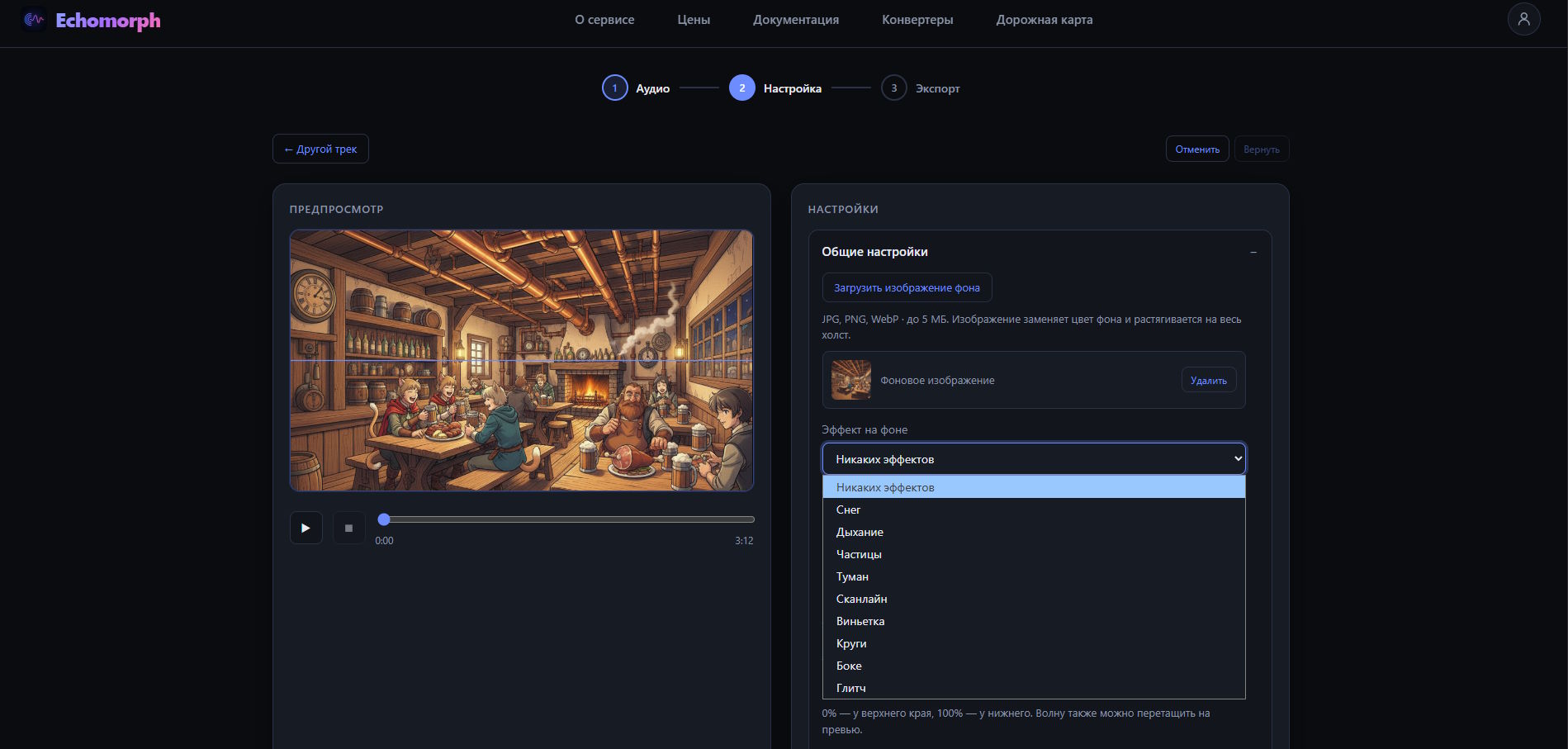Select Снег effect option
The image size is (1568, 749).
click(1033, 510)
